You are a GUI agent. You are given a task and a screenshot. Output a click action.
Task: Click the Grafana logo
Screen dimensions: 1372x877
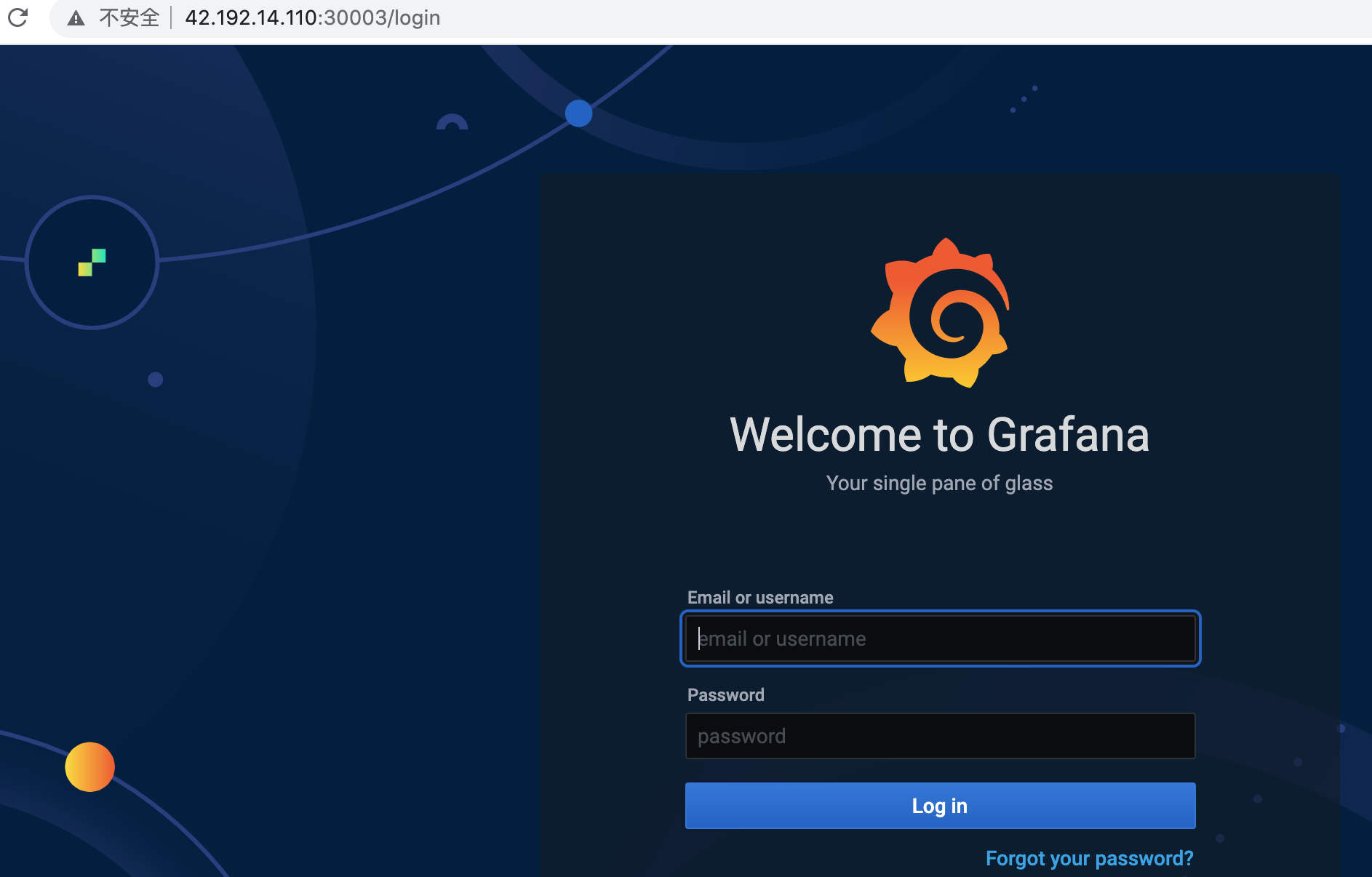coord(940,313)
